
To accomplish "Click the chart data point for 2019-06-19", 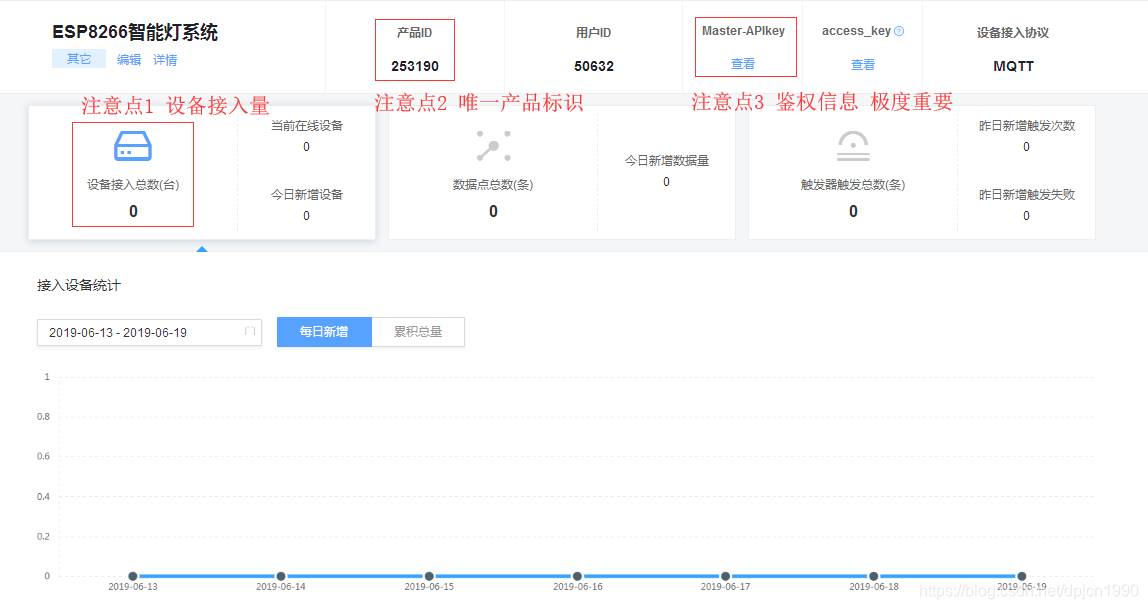I will 1022,576.
